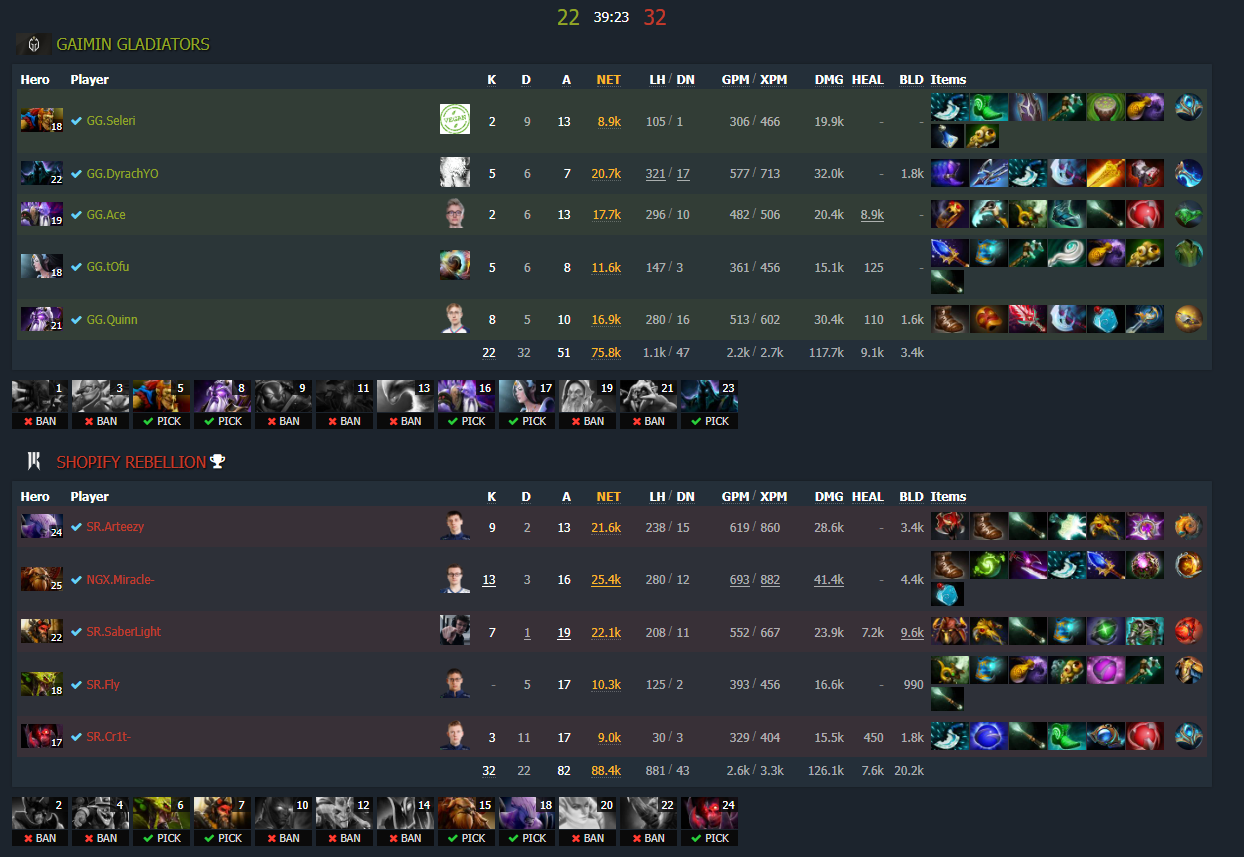Image resolution: width=1244 pixels, height=857 pixels.
Task: Click GG.Seleri's player avatar picture
Action: [455, 119]
